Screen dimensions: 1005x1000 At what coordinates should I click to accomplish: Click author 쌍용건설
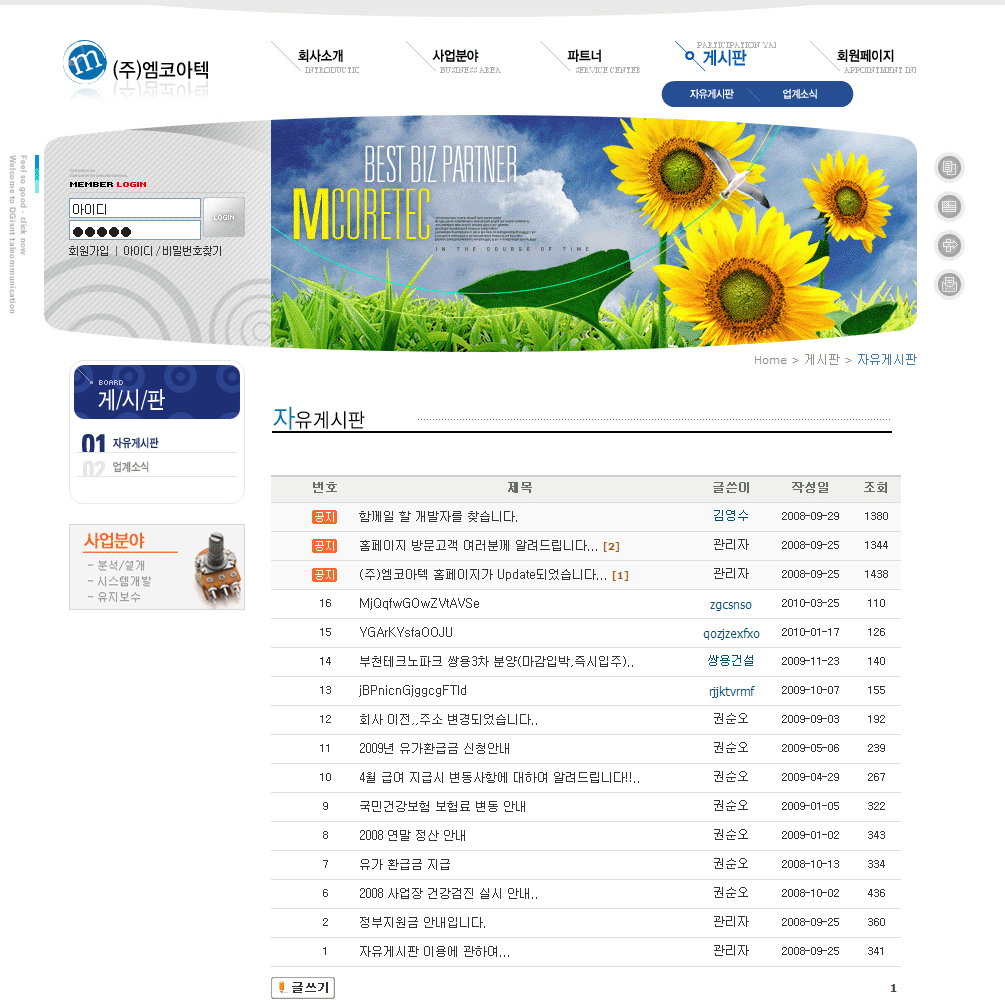[731, 660]
